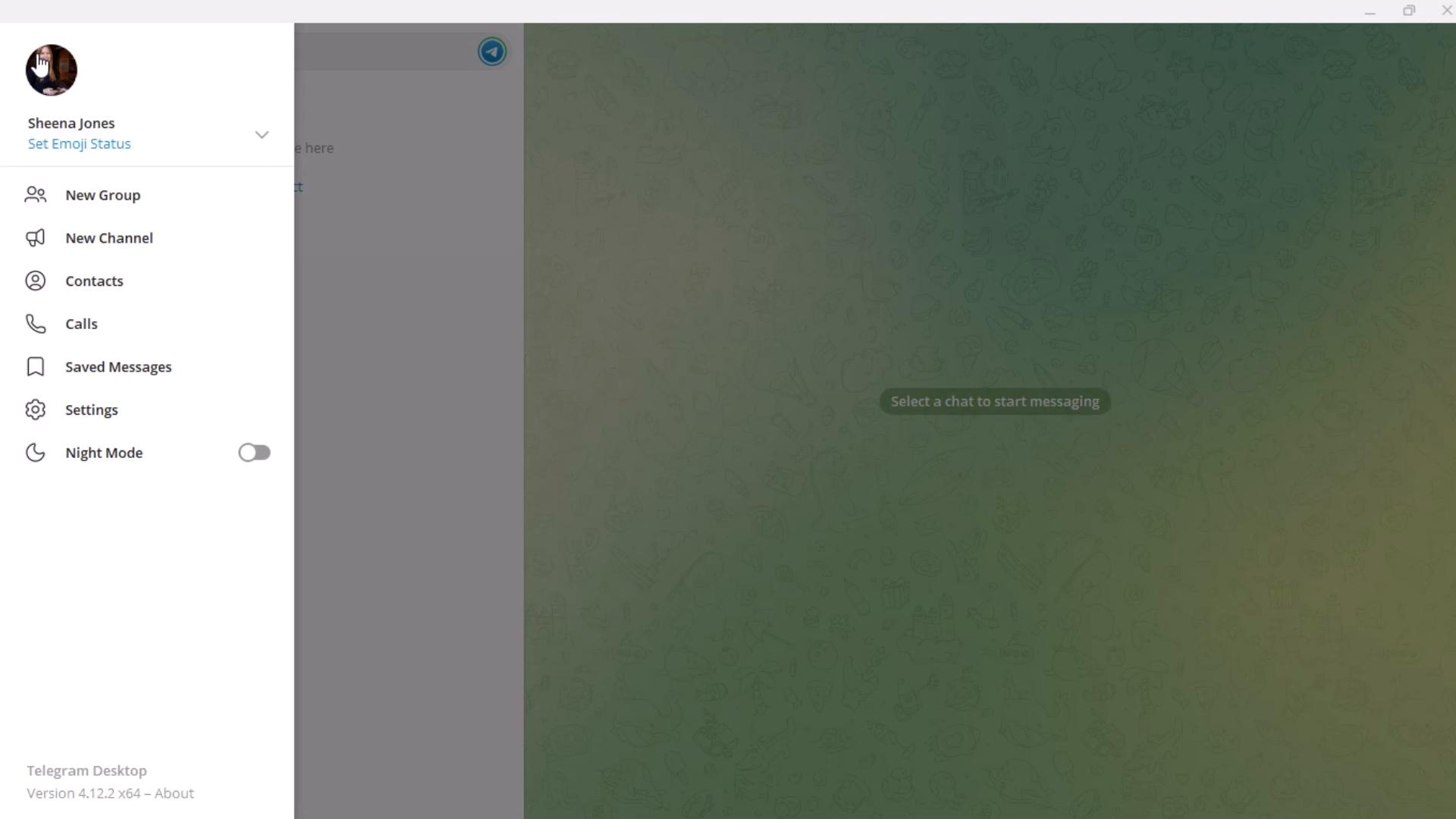Click Sheena Jones profile picture thumbnail

point(52,70)
